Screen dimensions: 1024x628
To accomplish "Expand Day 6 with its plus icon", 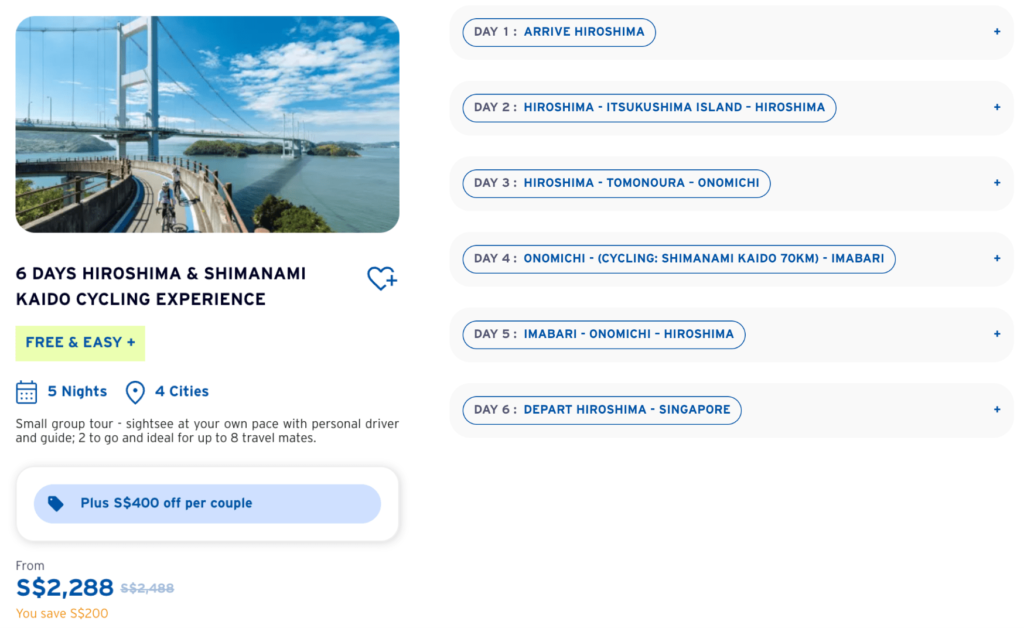I will coord(997,409).
